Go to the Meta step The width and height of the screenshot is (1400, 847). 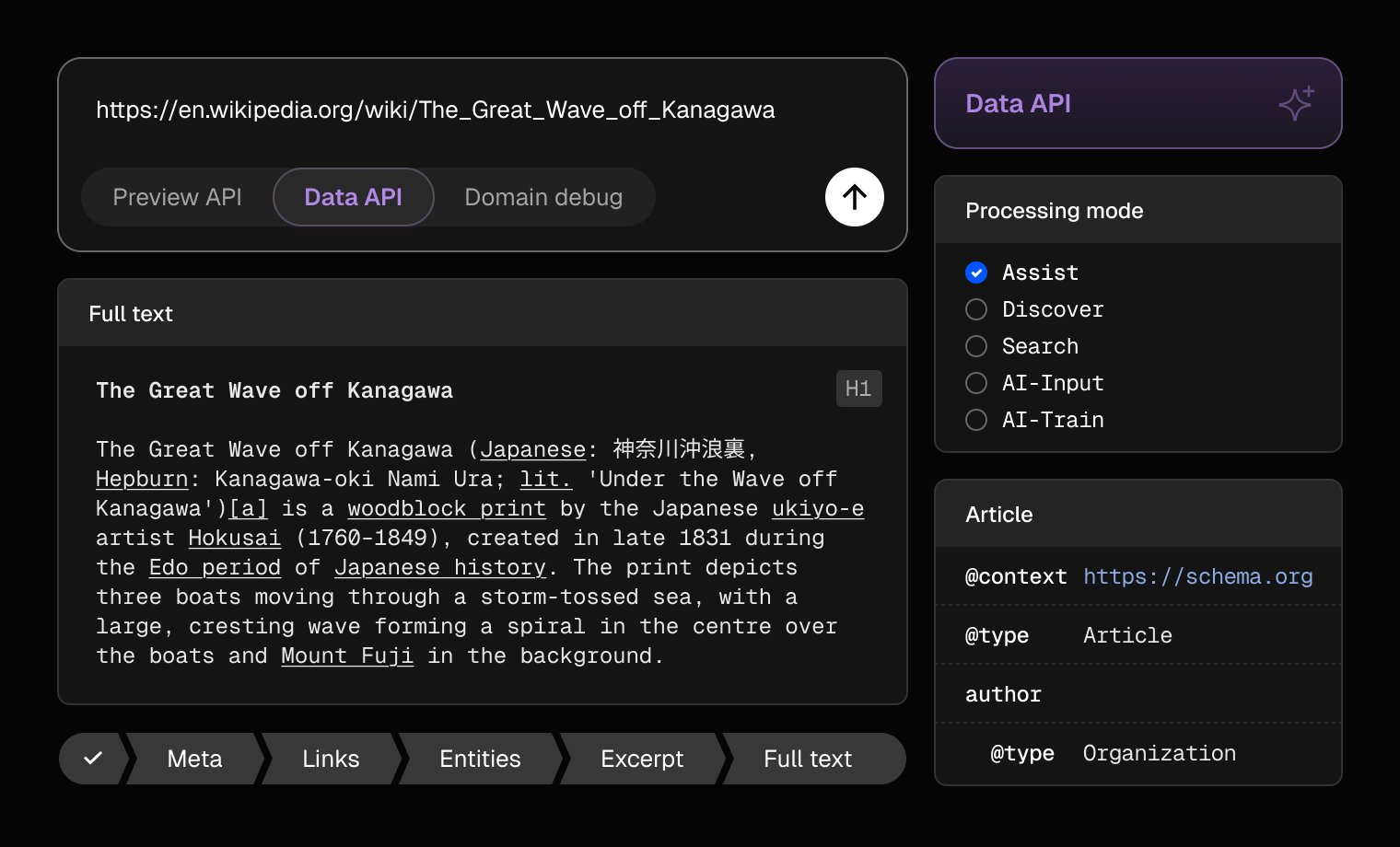(x=194, y=759)
